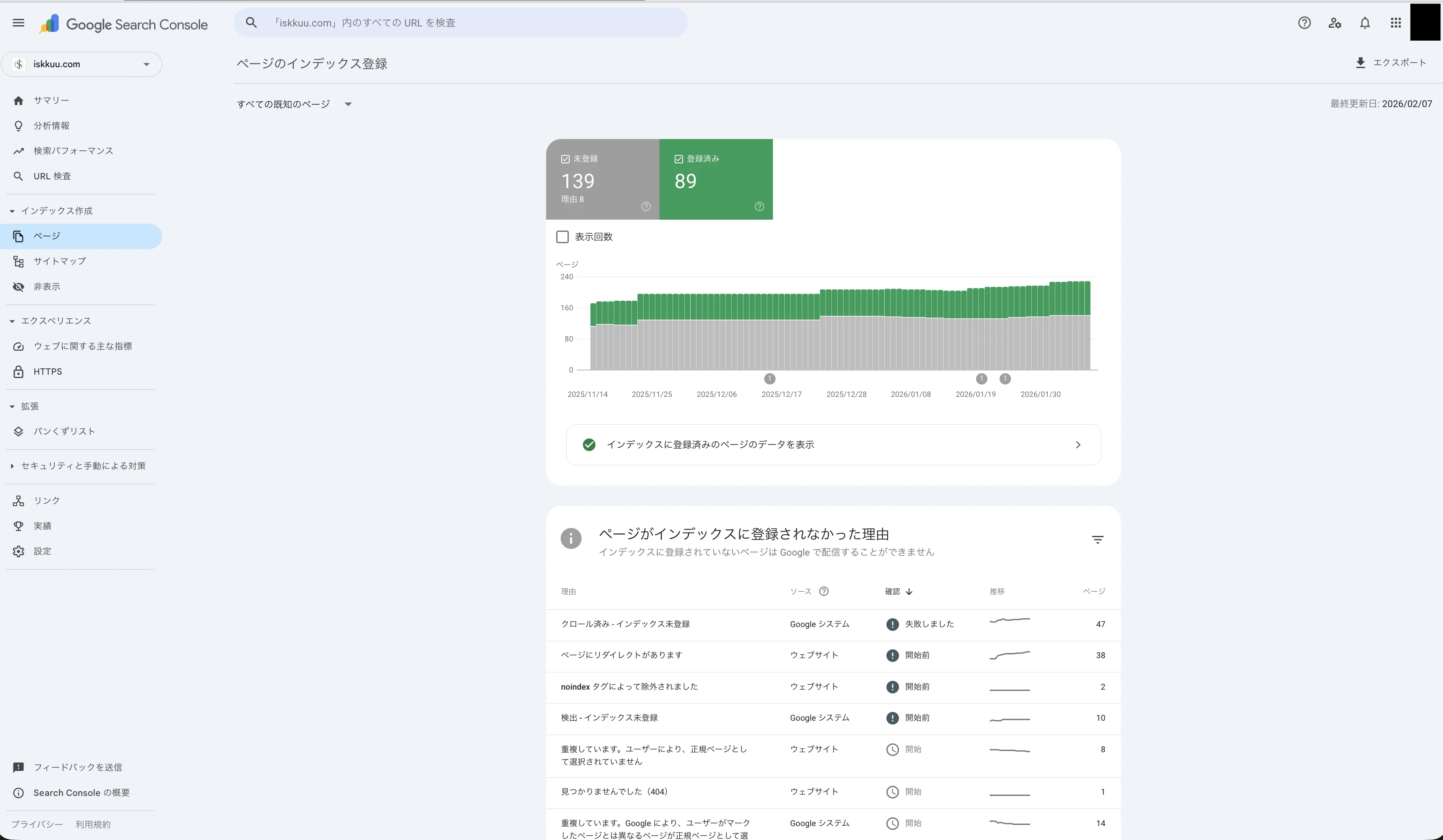Click the フィードバックを送信 icon
The width and height of the screenshot is (1443, 840).
19,767
